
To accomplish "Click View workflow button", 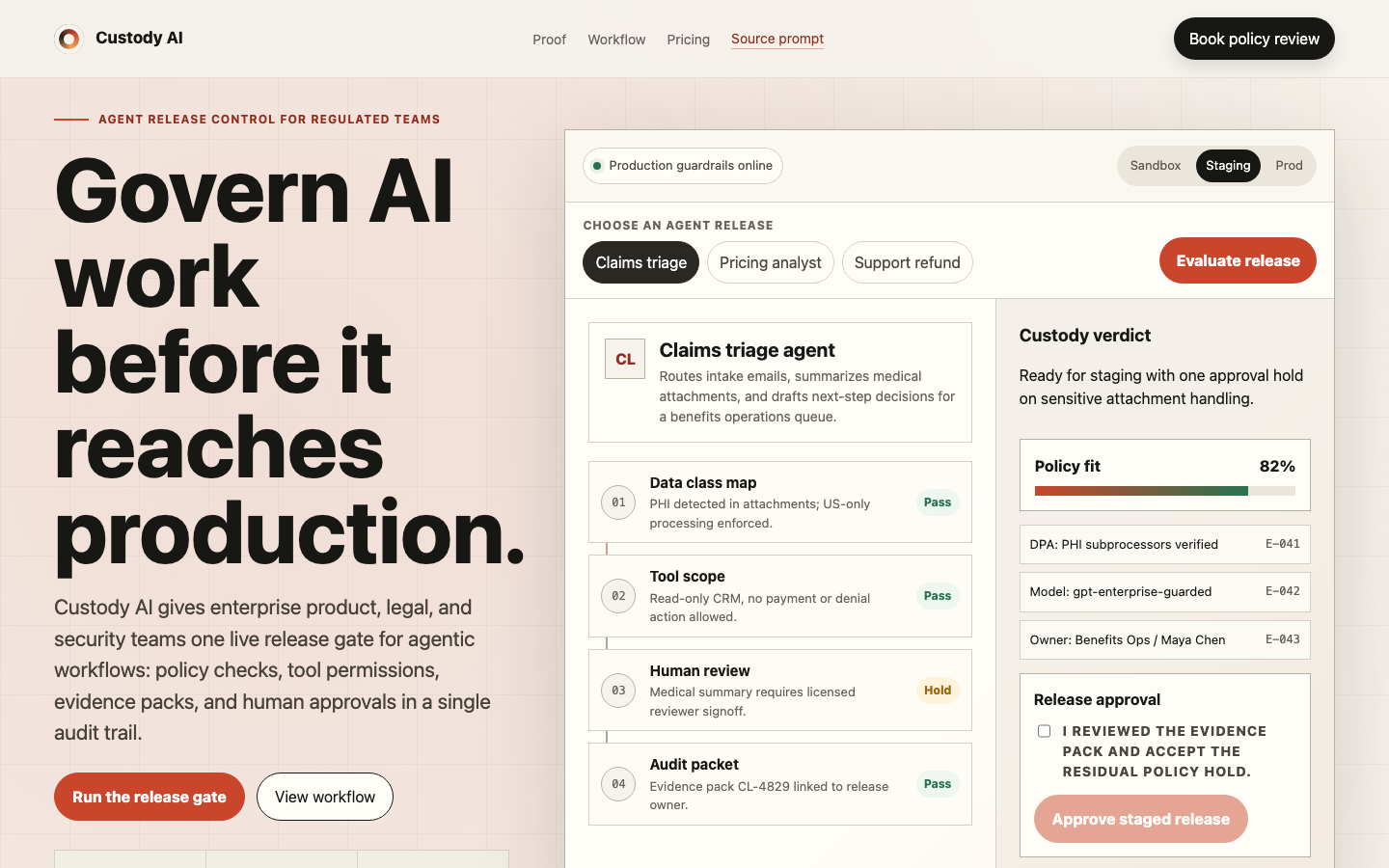I will coord(325,797).
